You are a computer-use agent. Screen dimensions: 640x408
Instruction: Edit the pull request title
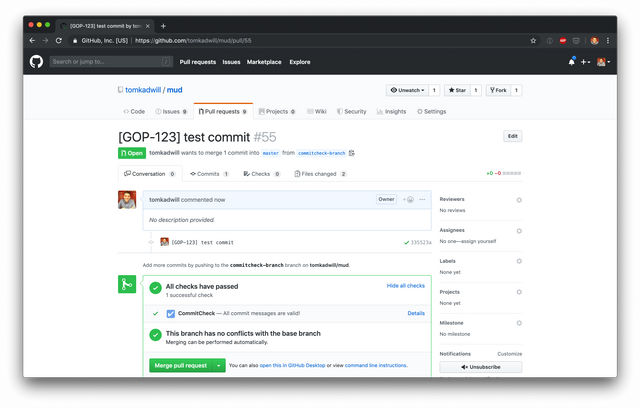[x=513, y=136]
